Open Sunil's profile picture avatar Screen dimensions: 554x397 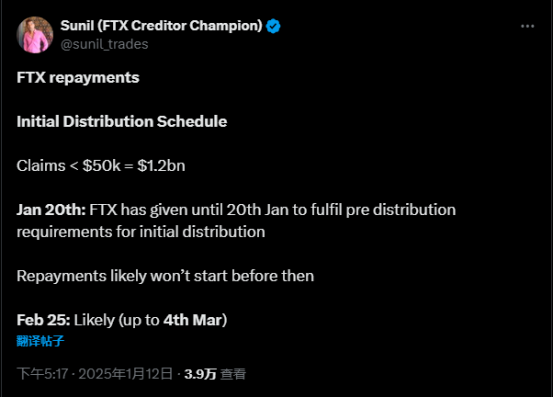point(35,35)
